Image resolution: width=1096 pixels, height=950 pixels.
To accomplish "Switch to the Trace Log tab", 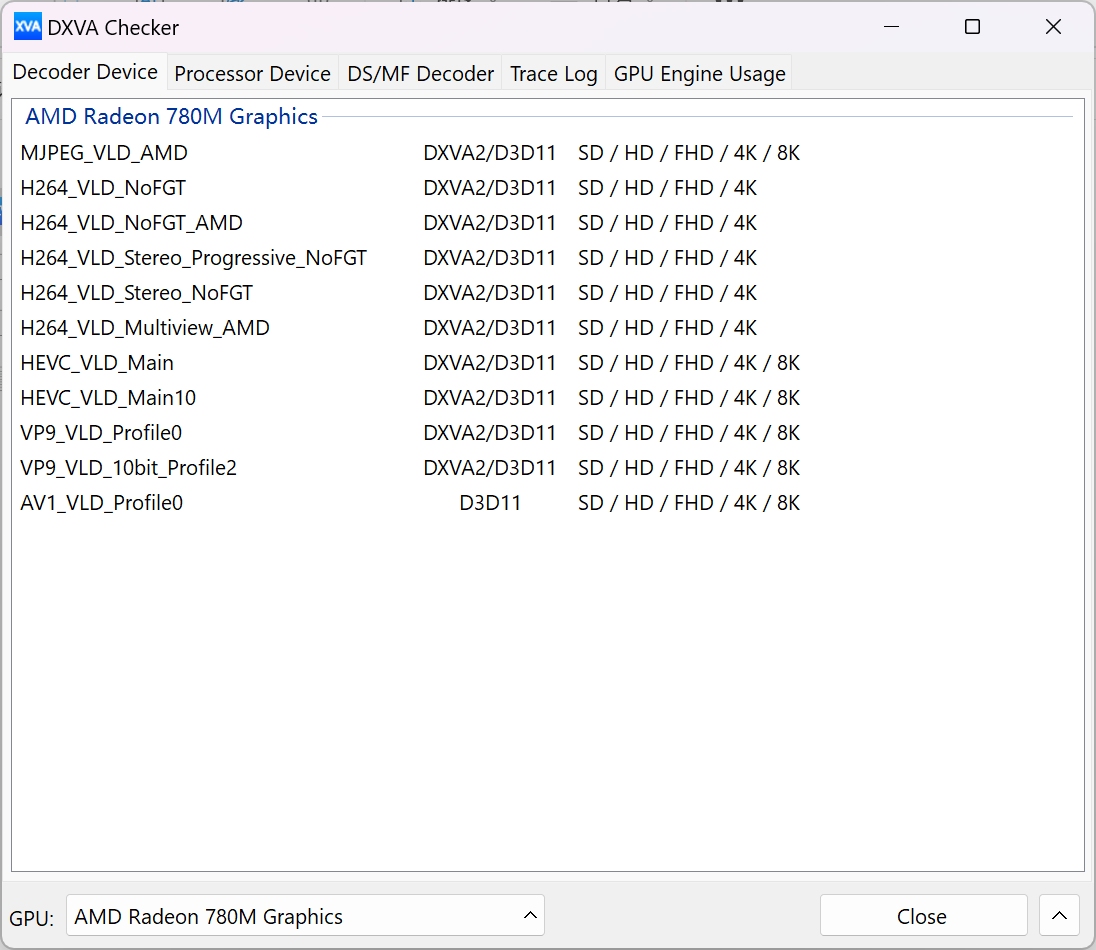I will point(554,73).
